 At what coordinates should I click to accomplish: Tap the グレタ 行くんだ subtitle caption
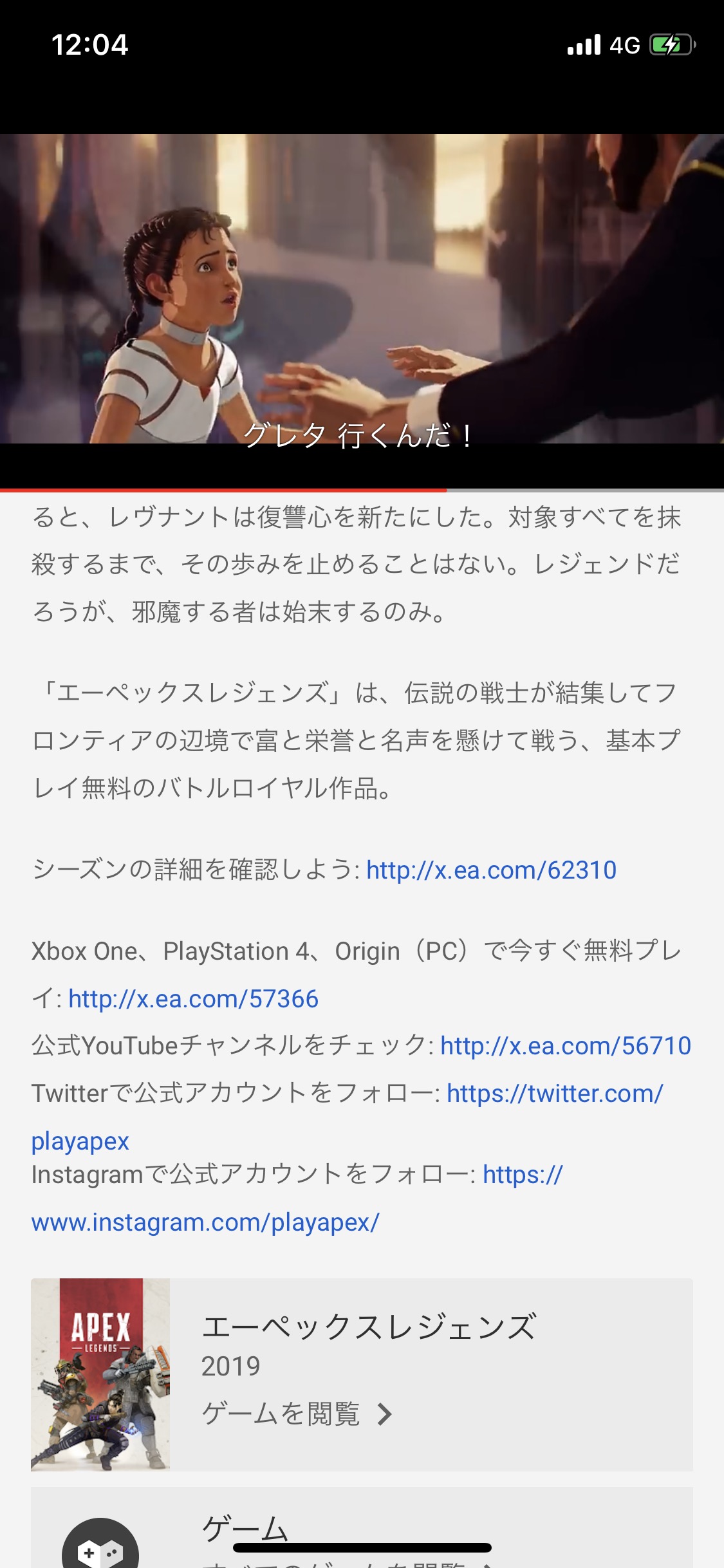[358, 436]
